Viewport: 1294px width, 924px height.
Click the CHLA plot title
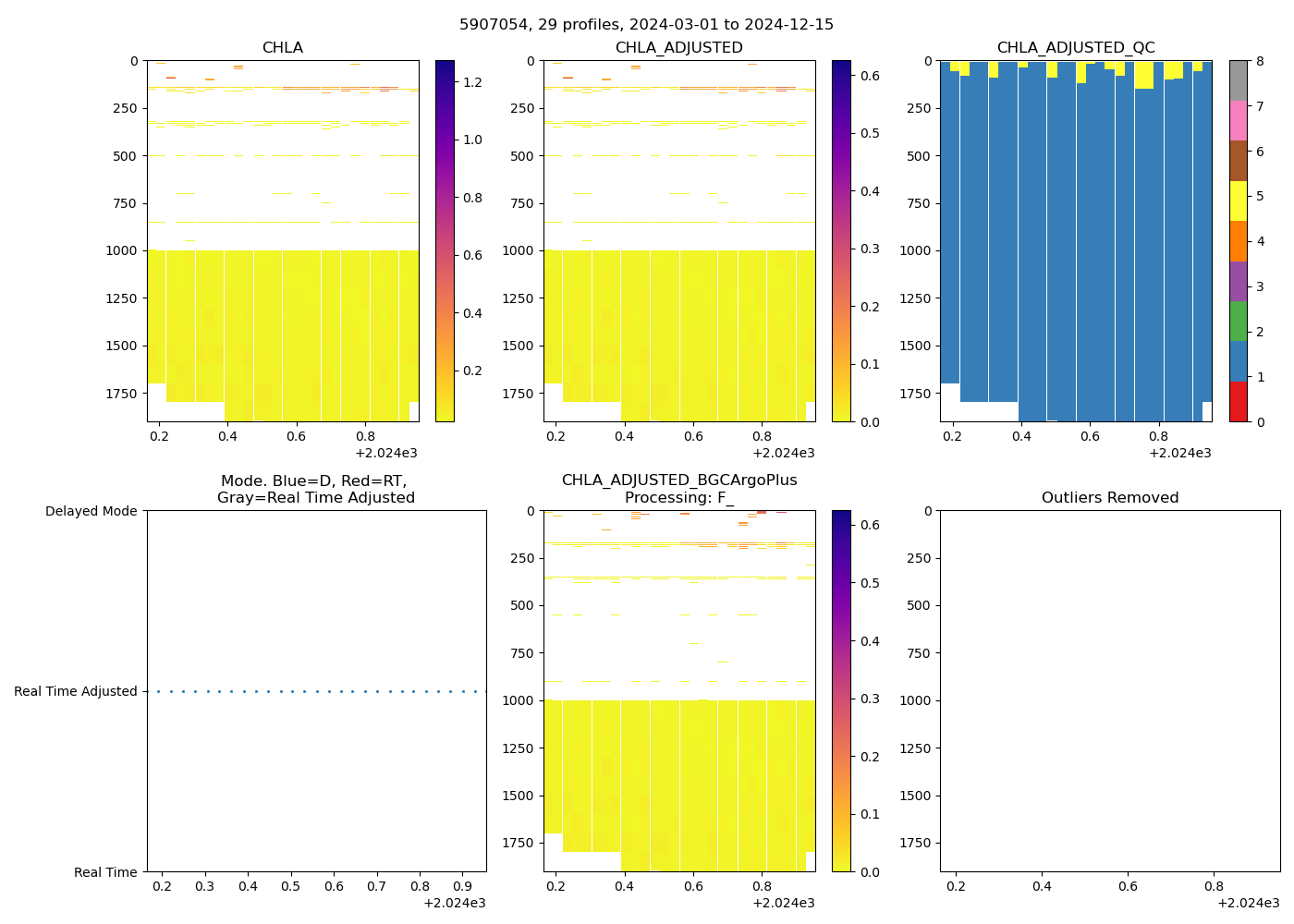[282, 48]
